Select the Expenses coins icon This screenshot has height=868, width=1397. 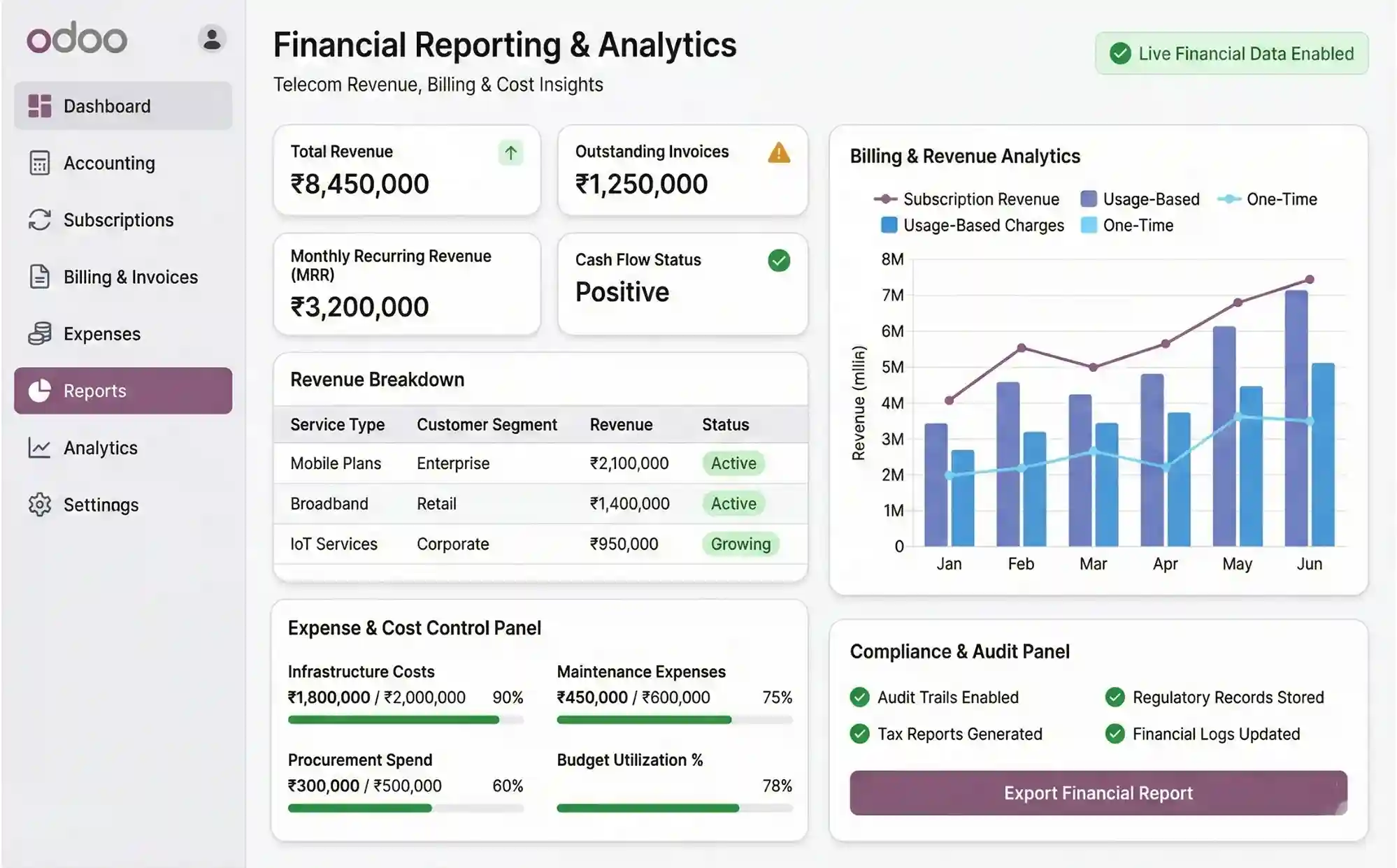40,333
